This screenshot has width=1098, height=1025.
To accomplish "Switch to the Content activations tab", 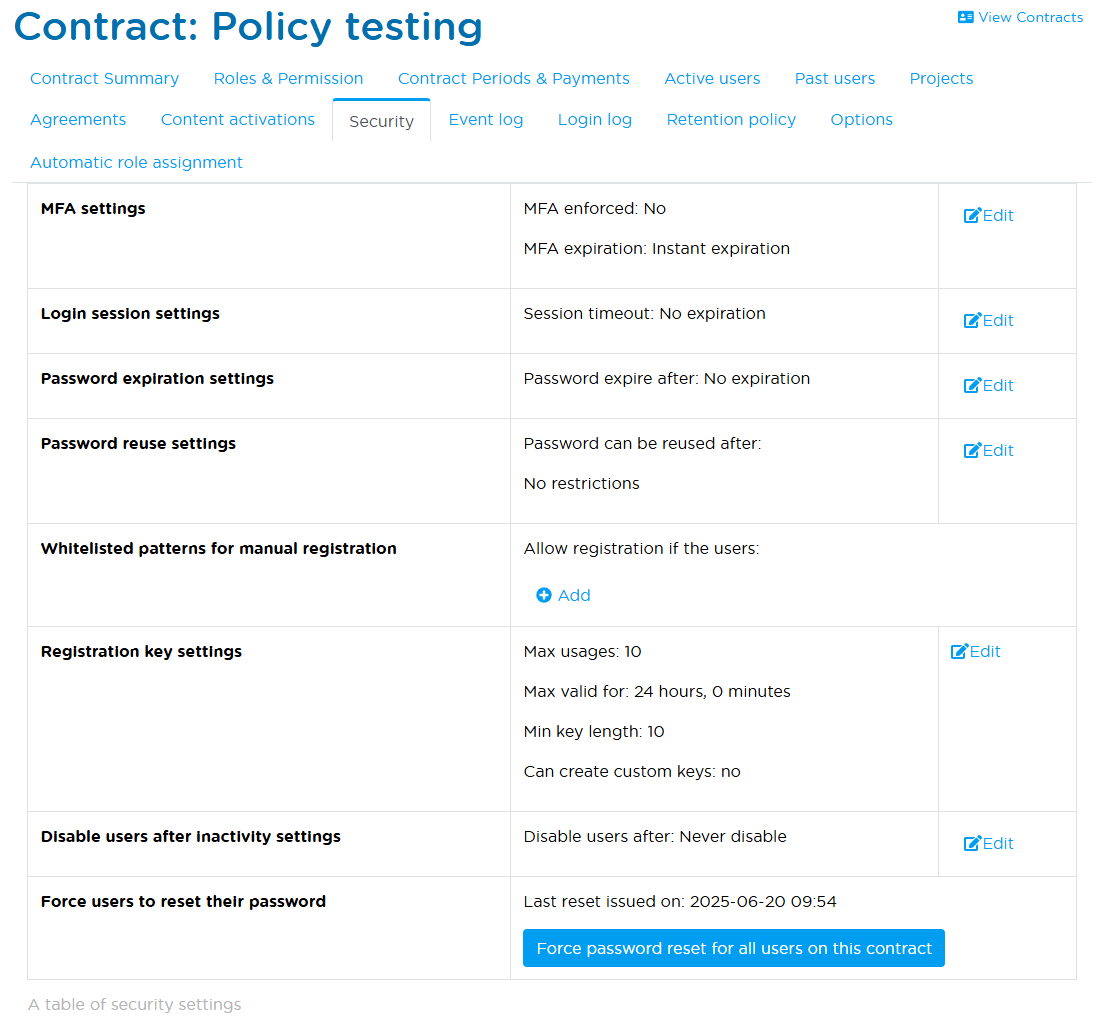I will [237, 120].
